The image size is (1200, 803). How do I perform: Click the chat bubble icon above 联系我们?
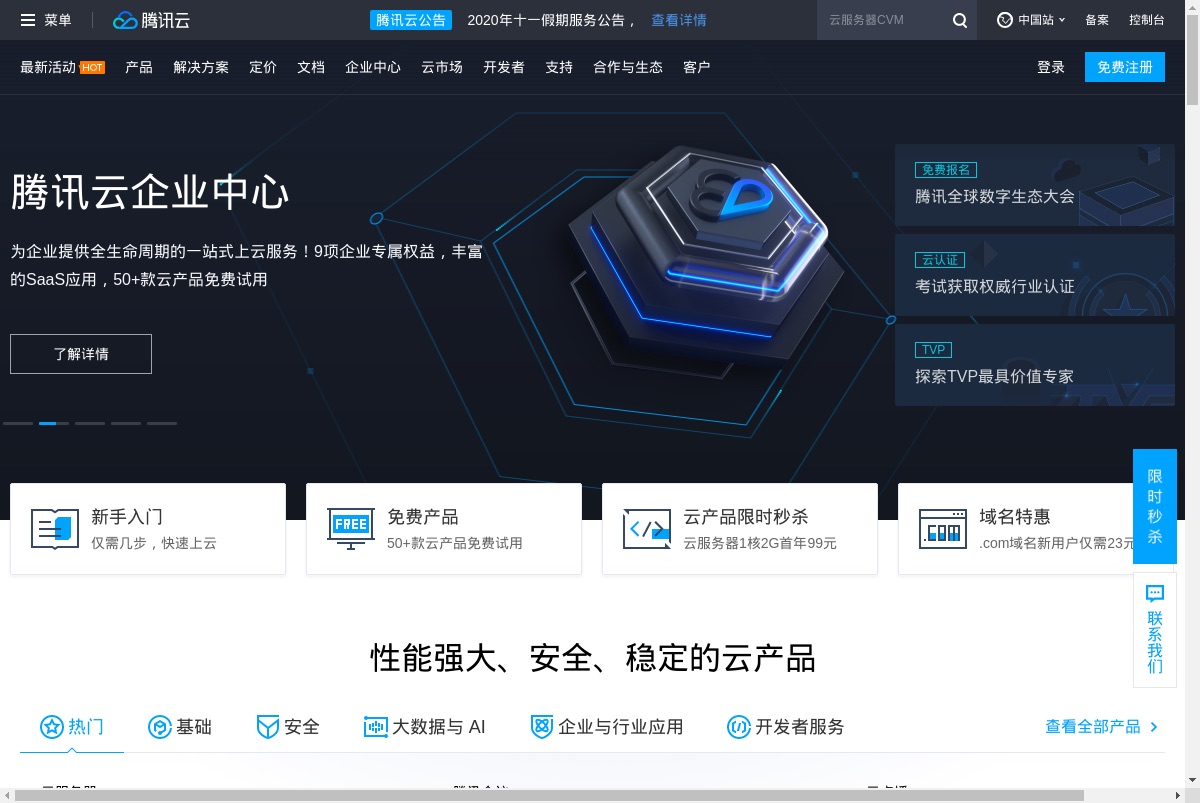(x=1155, y=594)
